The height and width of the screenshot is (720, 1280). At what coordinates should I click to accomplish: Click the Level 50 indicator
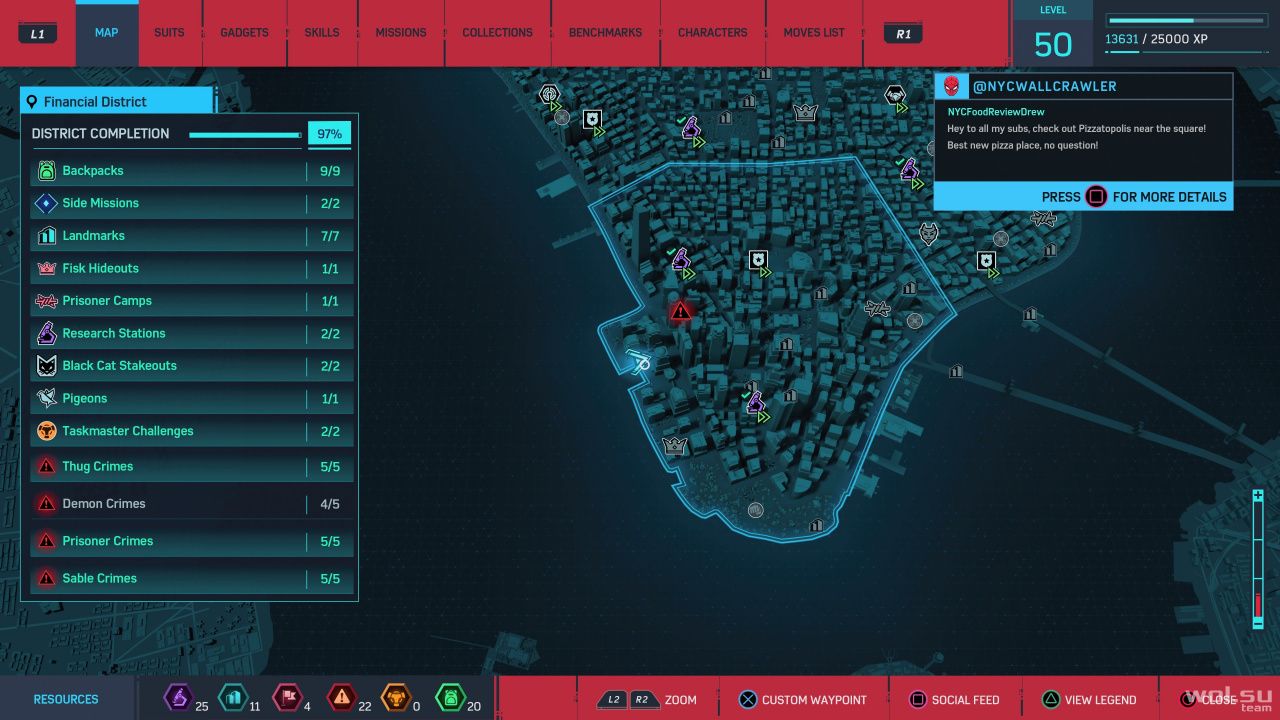[x=1053, y=34]
